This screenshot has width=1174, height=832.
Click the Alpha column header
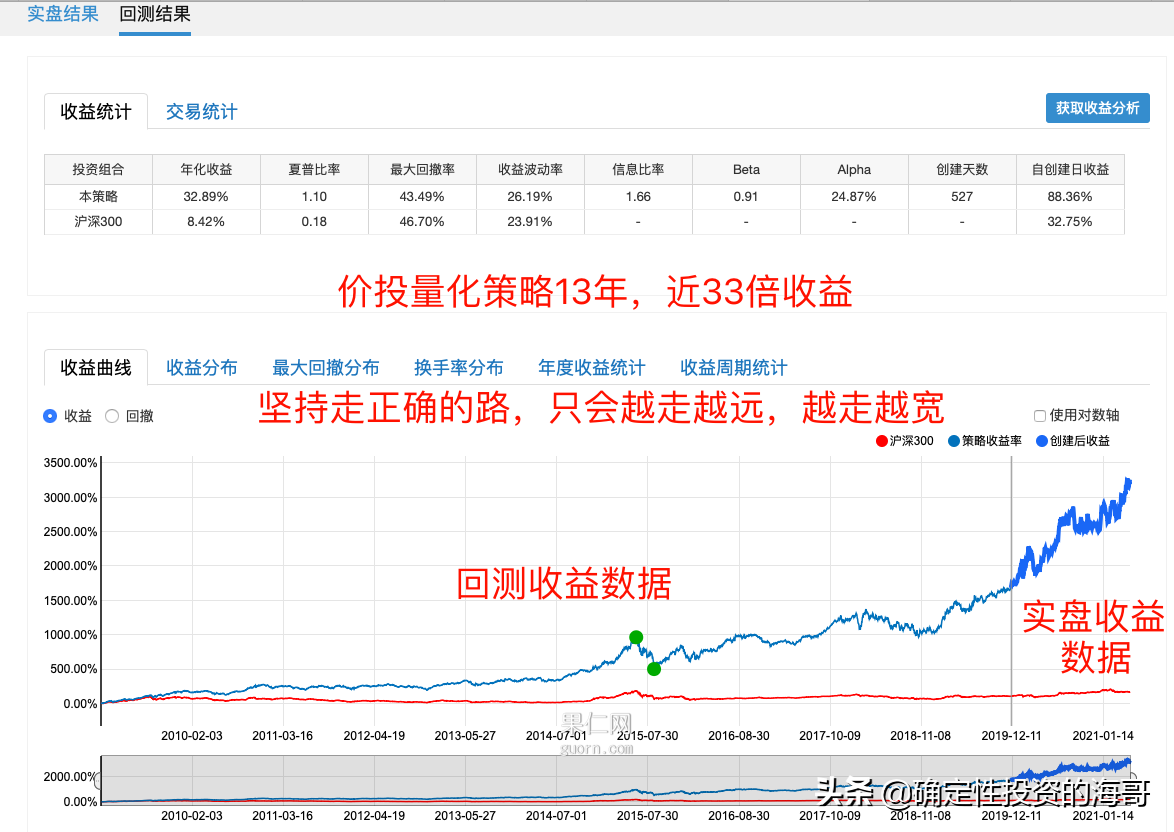tap(854, 169)
